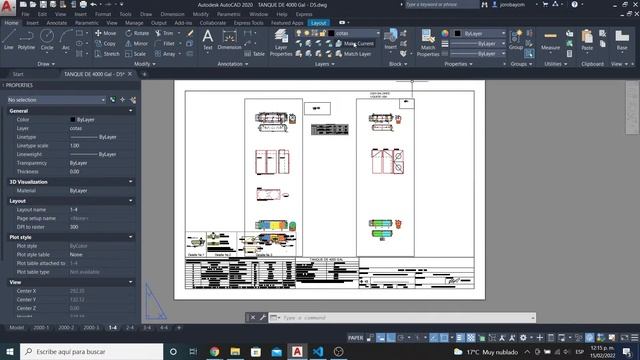Open the Measure utility
Viewport: 640px width, 360px height.
coord(550,41)
